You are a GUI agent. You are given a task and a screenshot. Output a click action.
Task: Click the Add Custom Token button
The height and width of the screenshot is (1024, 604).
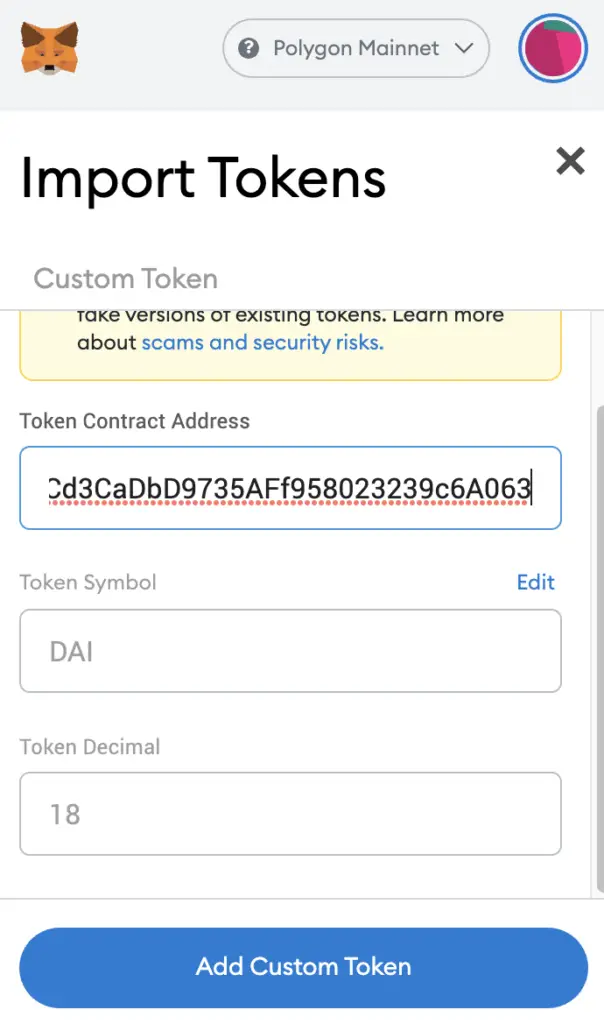coord(304,967)
